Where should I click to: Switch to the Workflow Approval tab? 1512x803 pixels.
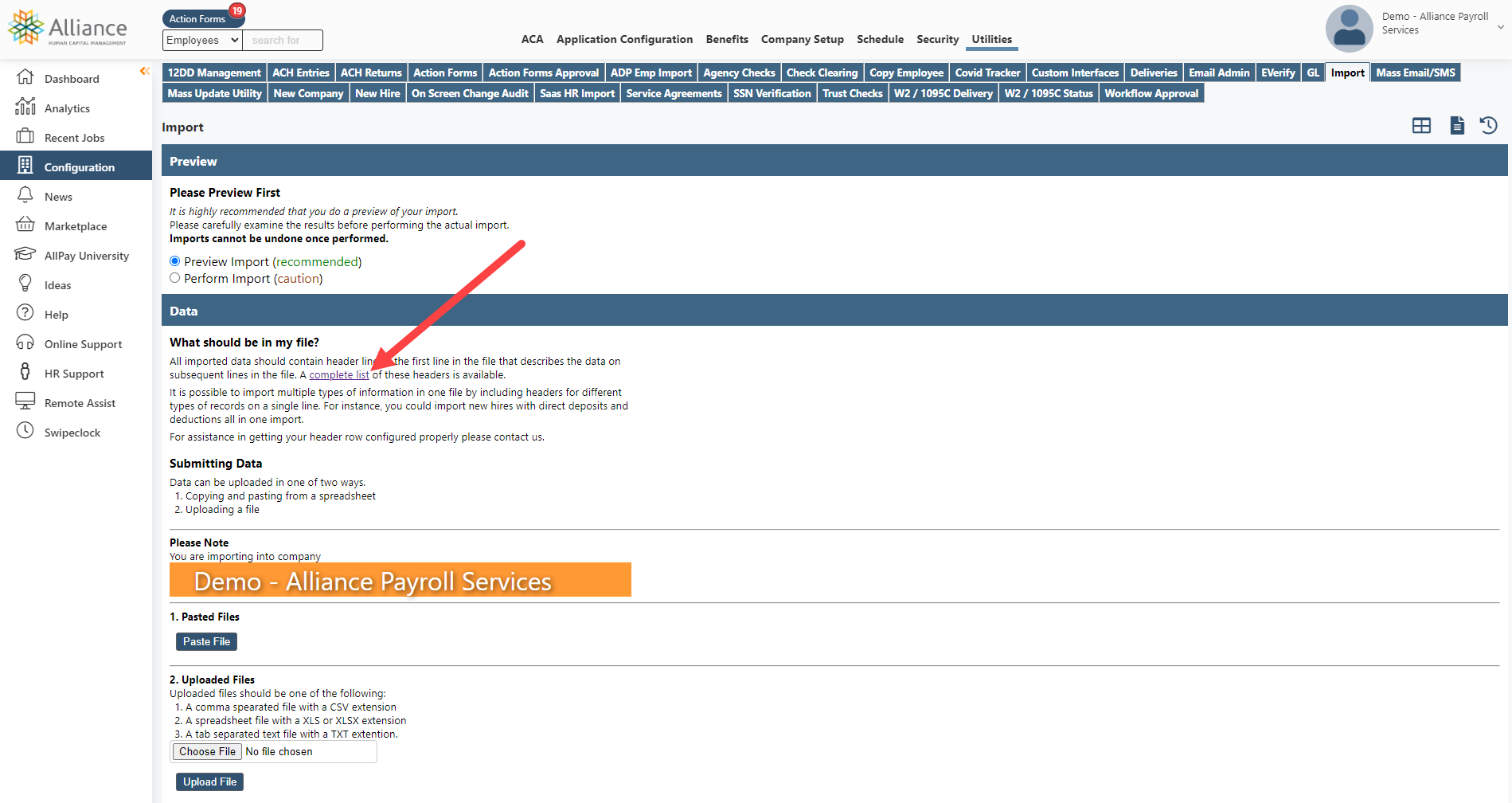tap(1151, 93)
